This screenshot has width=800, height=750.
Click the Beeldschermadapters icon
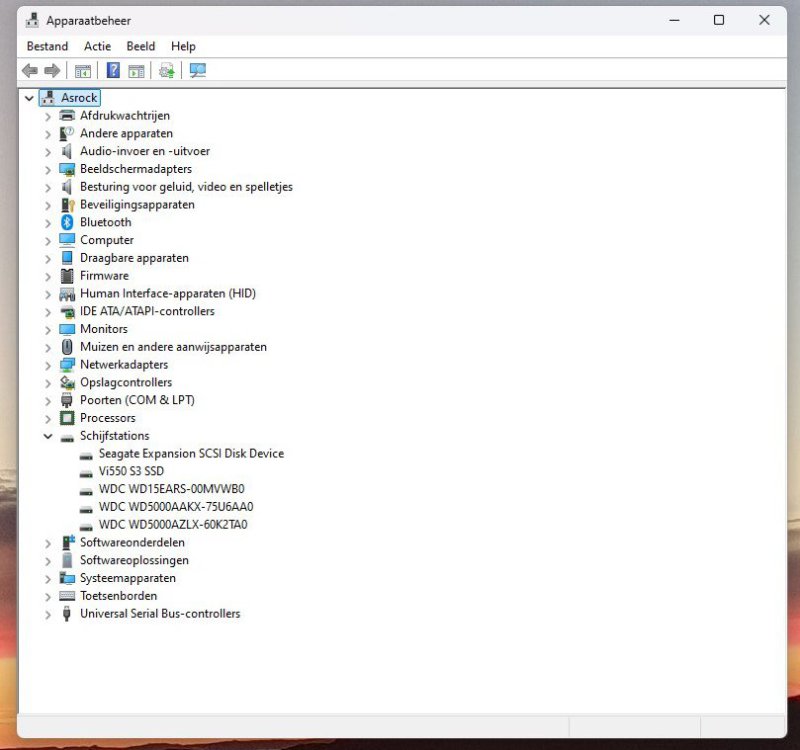[67, 169]
